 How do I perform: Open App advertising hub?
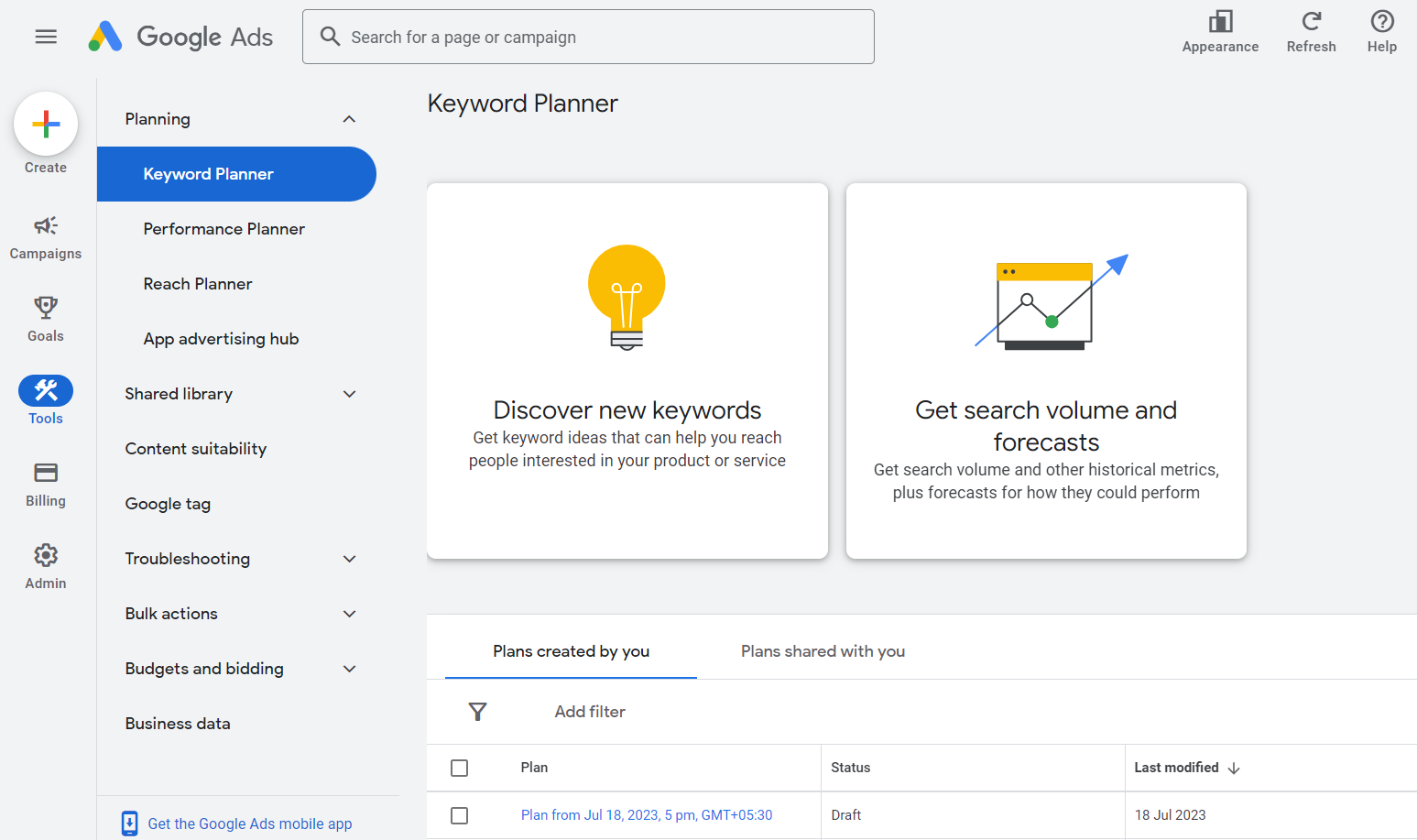[x=222, y=339]
